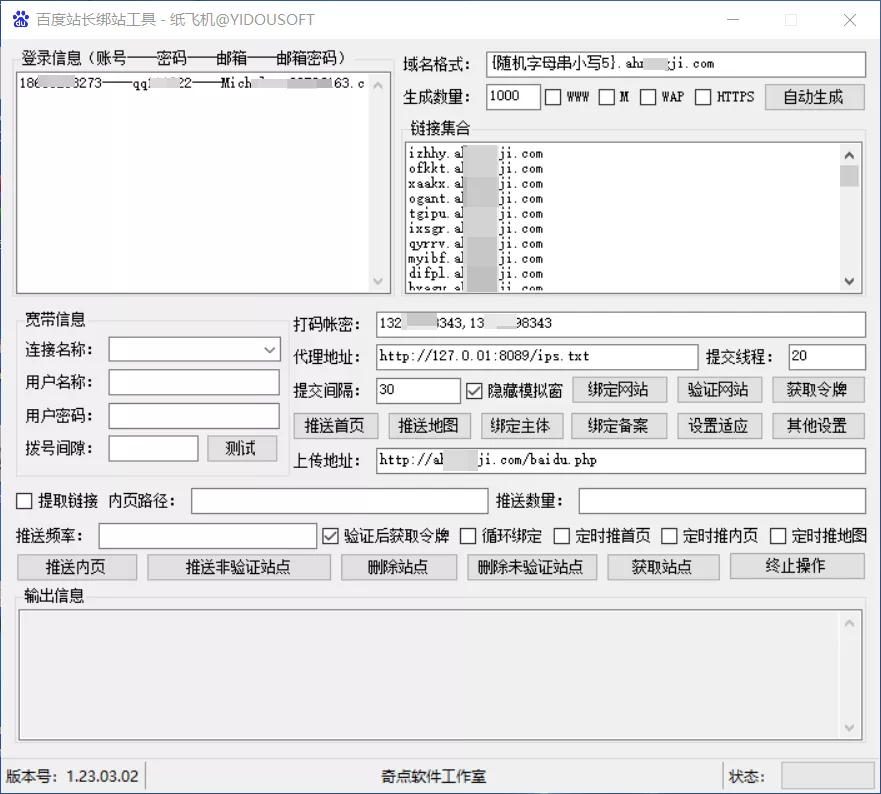This screenshot has height=794, width=881.
Task: Enable the 循环绑定 checkbox
Action: (x=468, y=536)
